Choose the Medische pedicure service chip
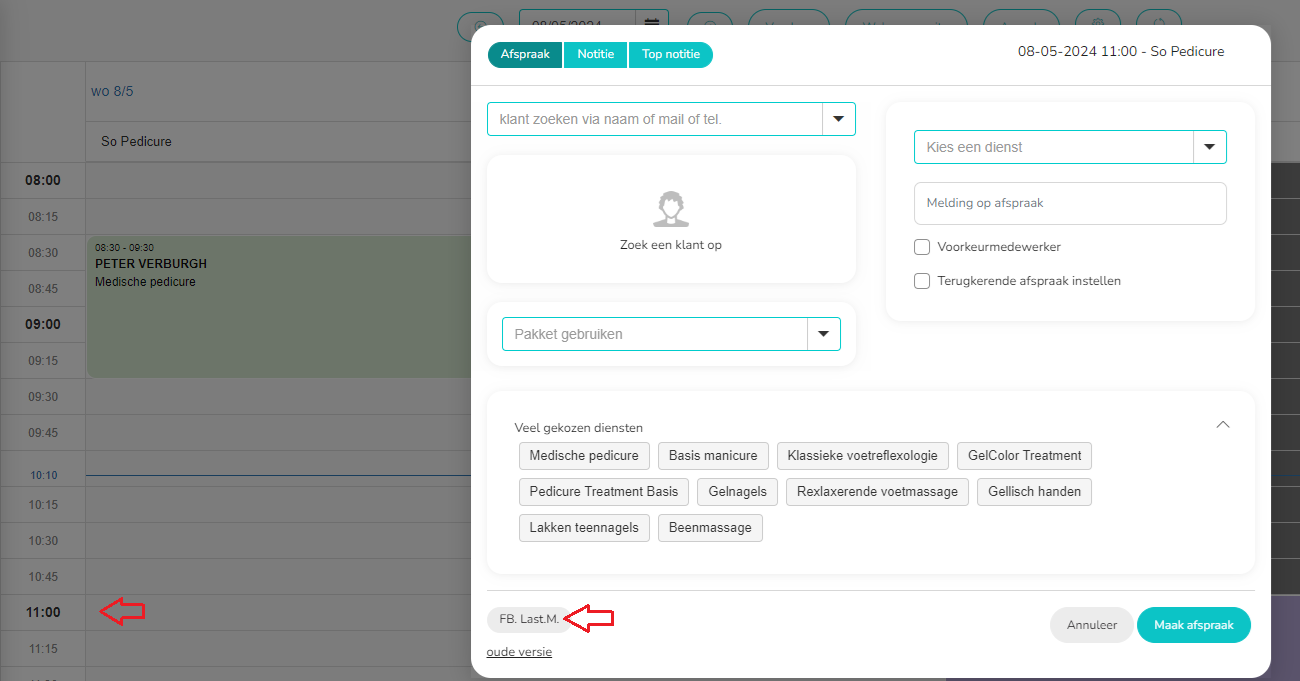 point(584,456)
